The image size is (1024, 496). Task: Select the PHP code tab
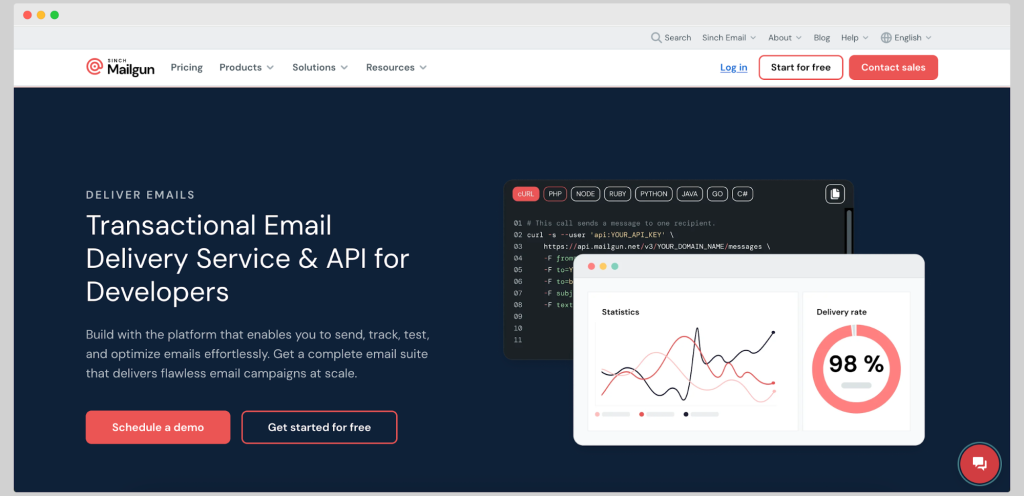point(555,194)
